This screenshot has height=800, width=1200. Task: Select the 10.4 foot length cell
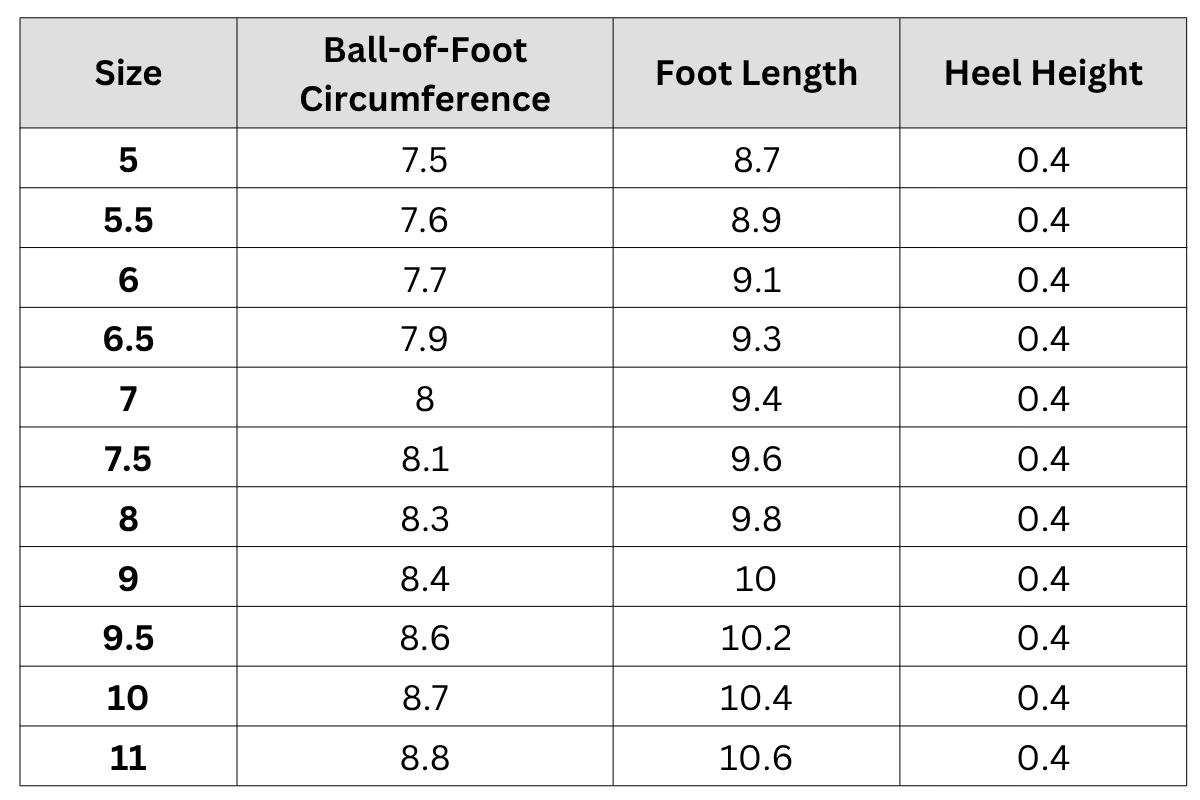(x=756, y=698)
